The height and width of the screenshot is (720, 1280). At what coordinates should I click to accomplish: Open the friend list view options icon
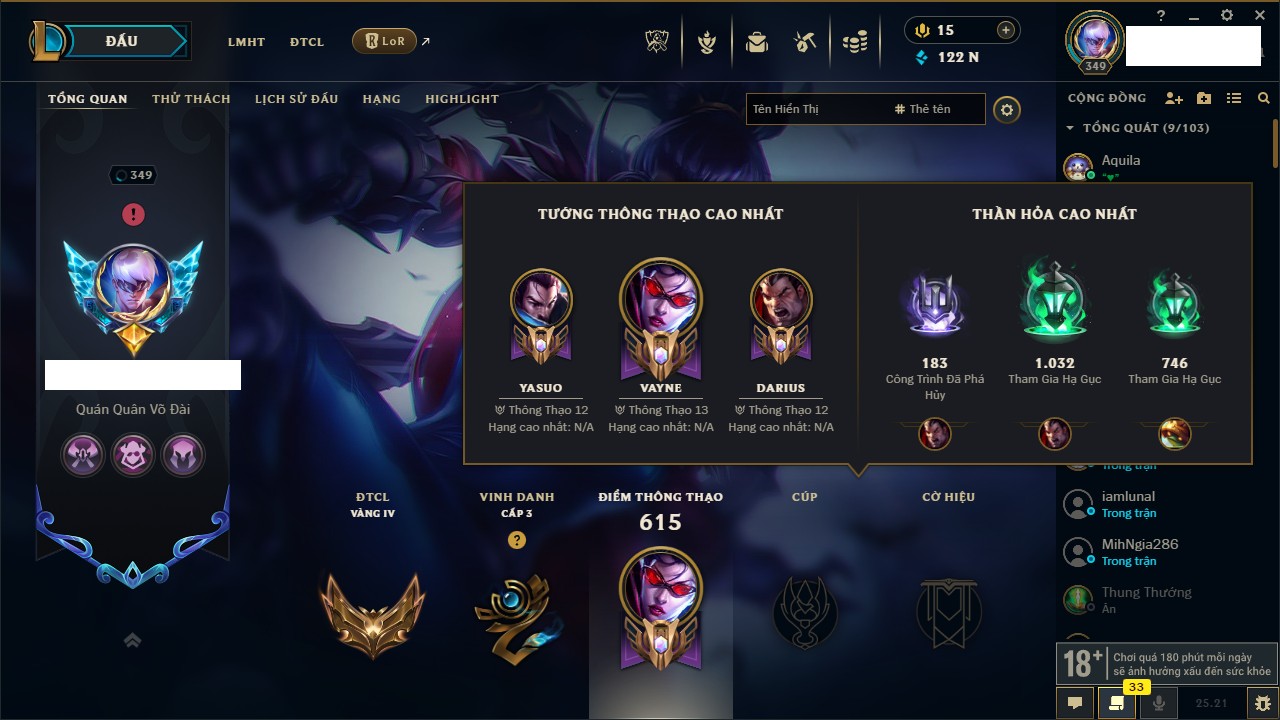point(1234,98)
